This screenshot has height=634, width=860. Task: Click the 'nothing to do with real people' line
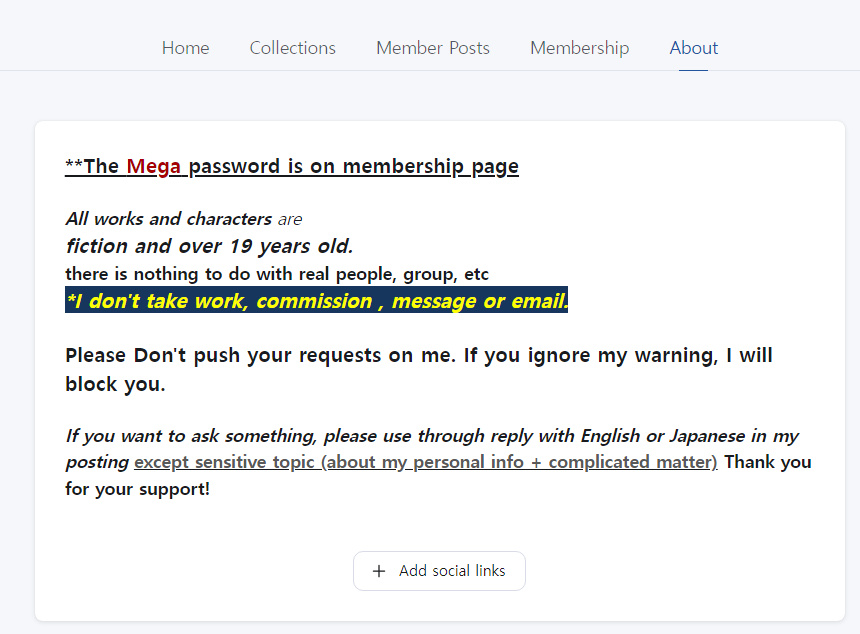tap(277, 274)
